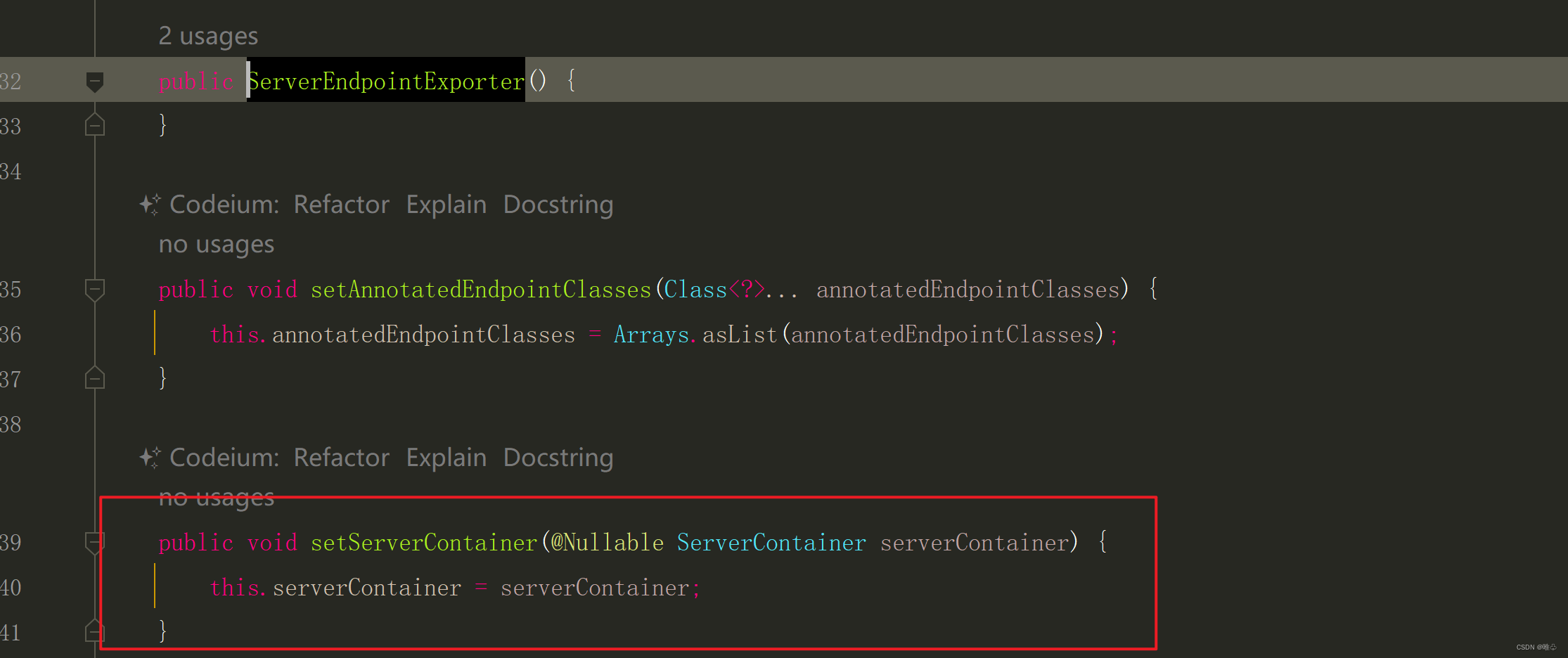
Task: Click the fold arrow beside line 41
Action: (94, 631)
